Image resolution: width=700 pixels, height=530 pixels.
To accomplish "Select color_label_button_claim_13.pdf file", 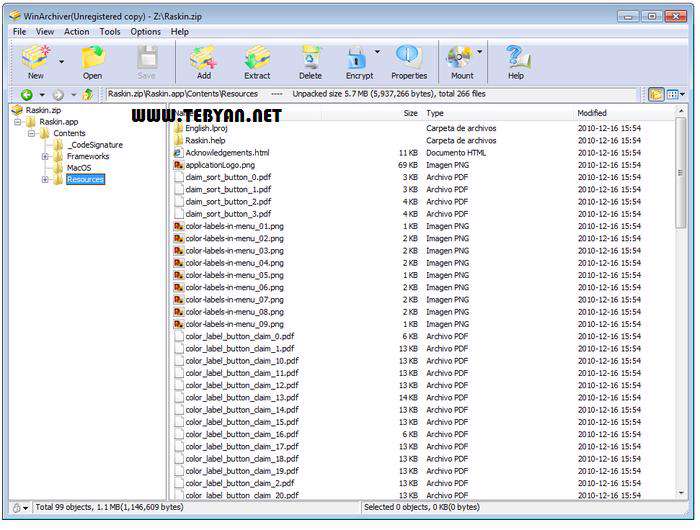I will click(x=424, y=397).
